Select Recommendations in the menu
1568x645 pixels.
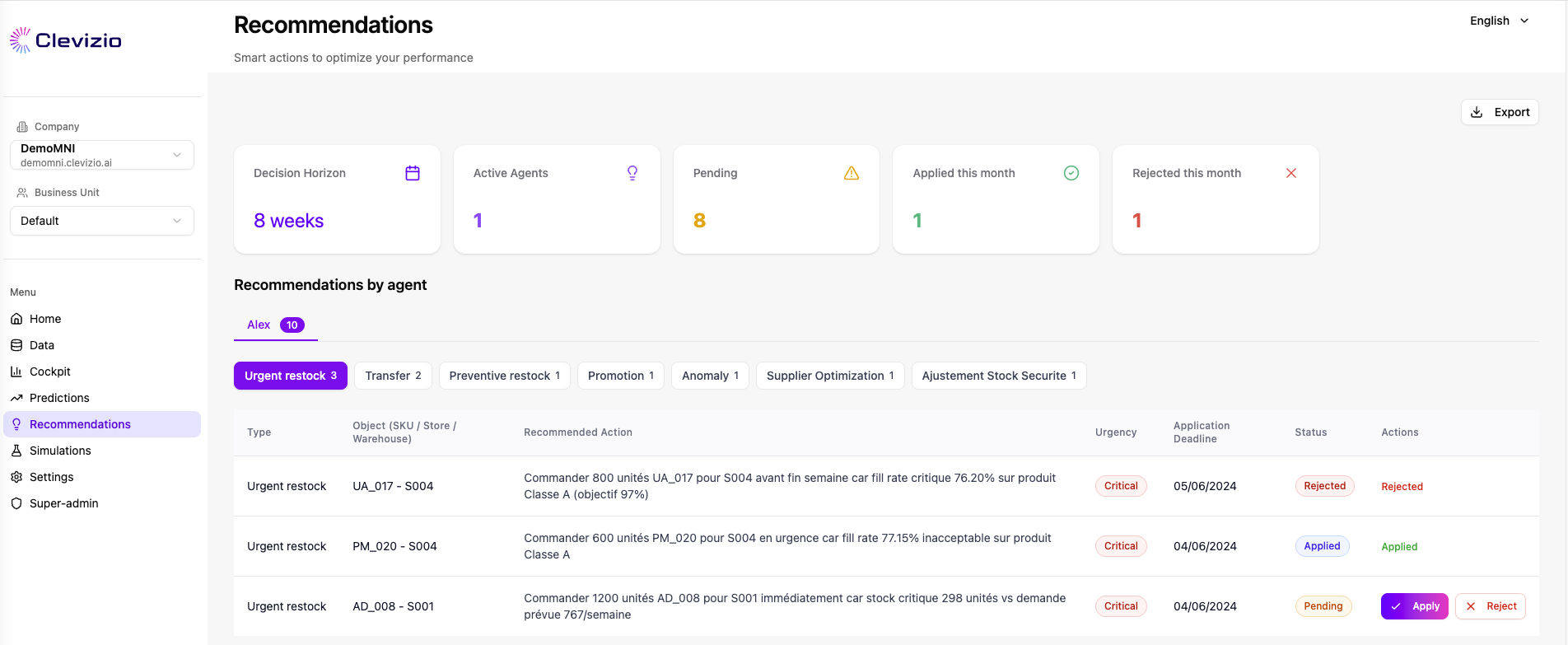pyautogui.click(x=102, y=424)
